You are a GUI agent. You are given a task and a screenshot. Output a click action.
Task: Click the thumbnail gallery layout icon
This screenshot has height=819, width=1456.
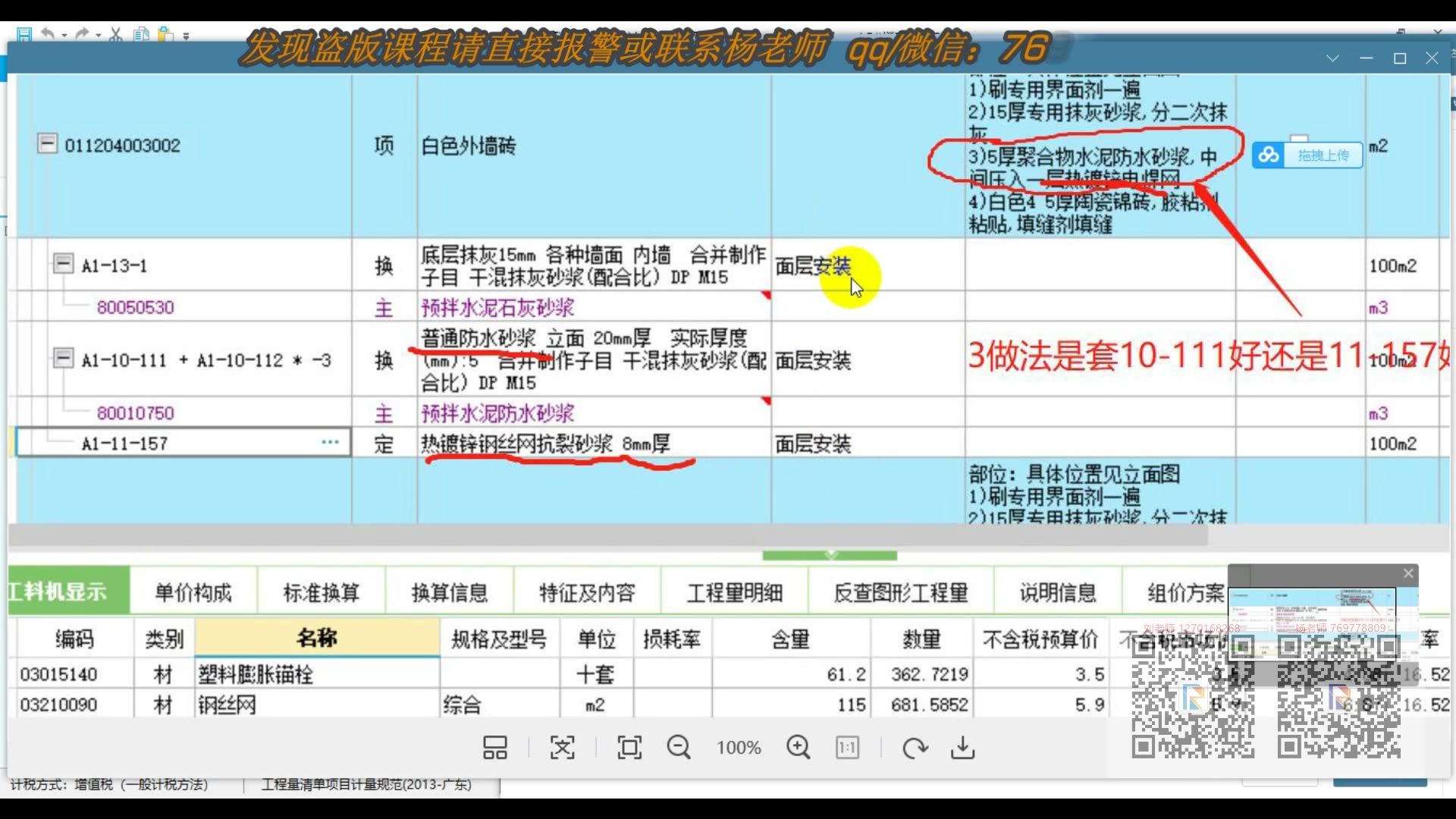coord(495,748)
